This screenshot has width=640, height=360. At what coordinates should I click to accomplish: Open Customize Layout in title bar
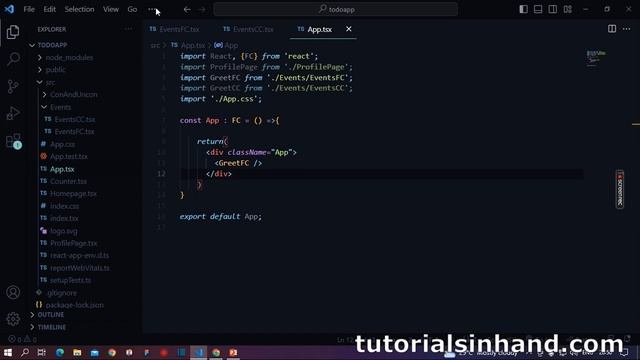click(x=568, y=9)
